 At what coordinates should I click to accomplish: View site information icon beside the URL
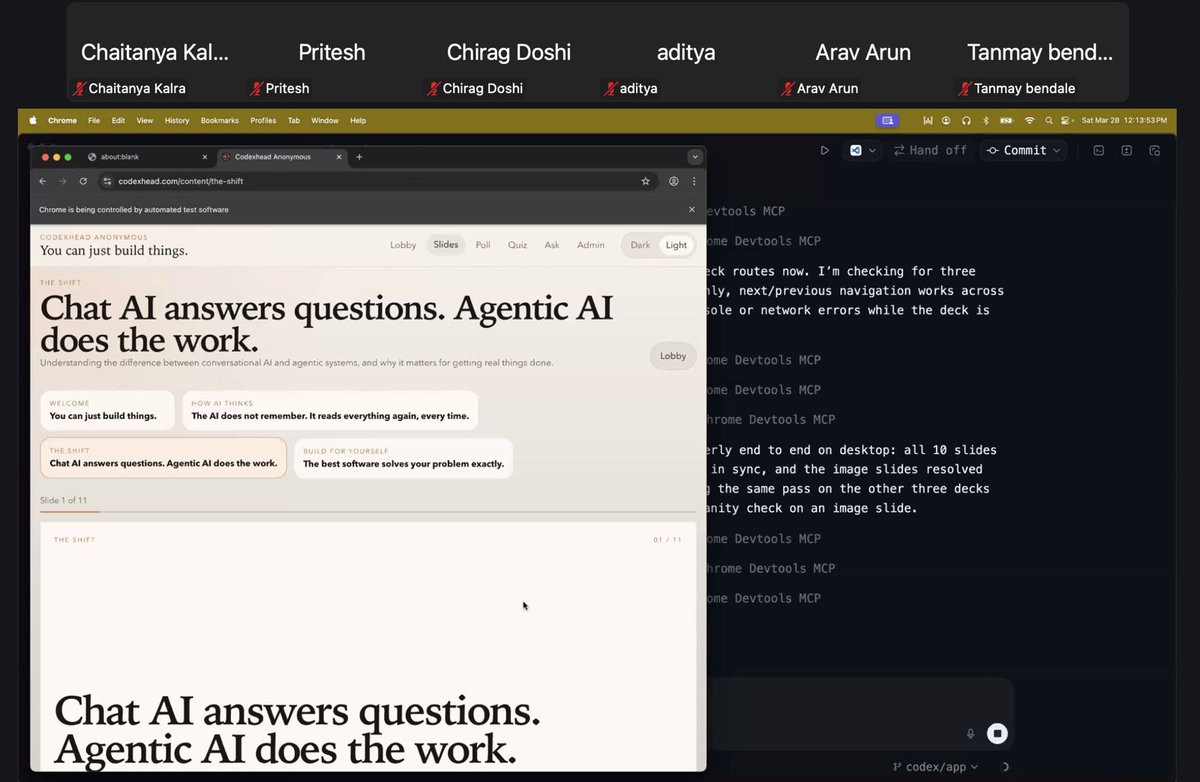[108, 181]
